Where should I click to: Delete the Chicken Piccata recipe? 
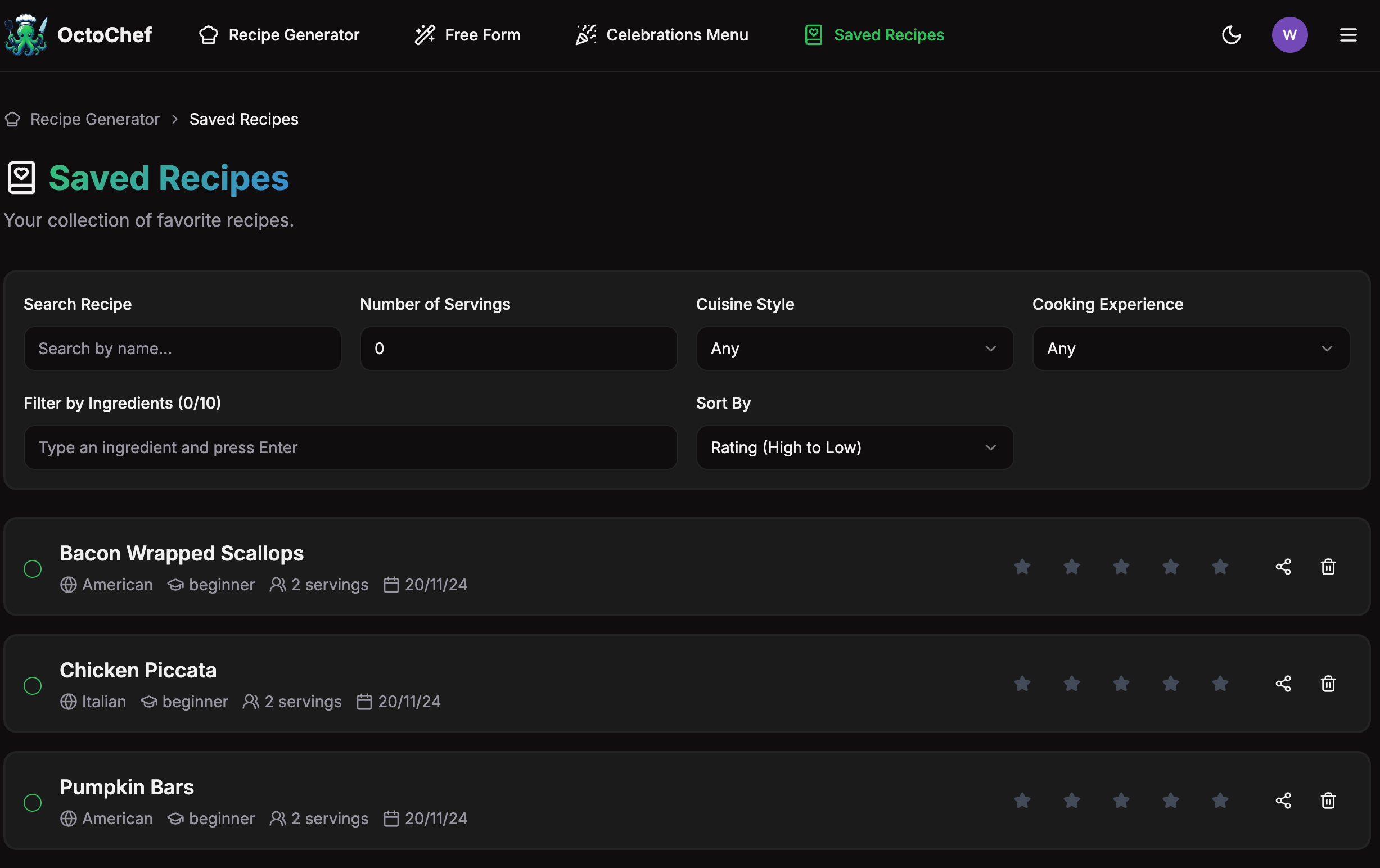[x=1328, y=684]
